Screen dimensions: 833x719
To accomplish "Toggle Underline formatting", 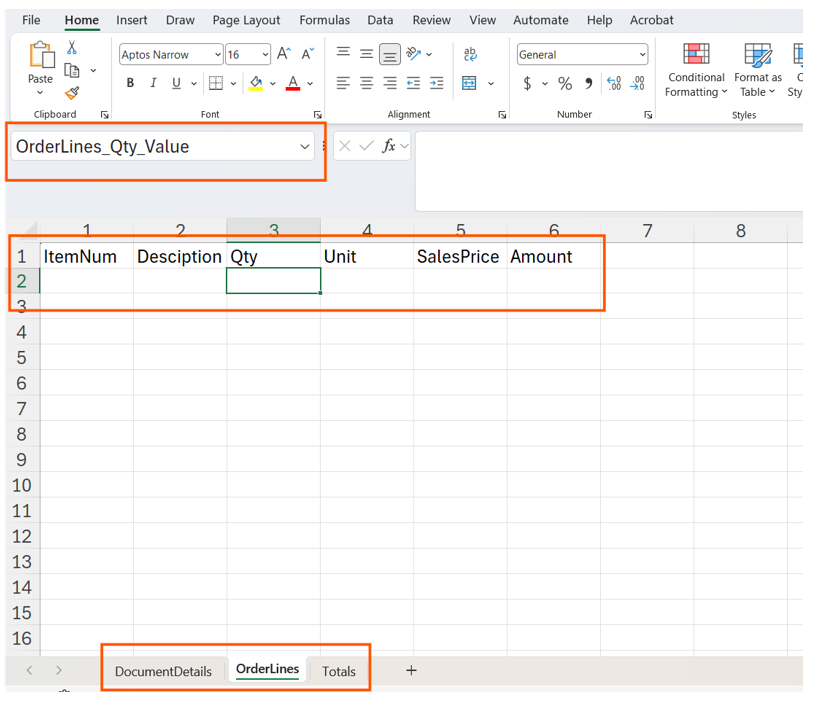I will (x=176, y=83).
